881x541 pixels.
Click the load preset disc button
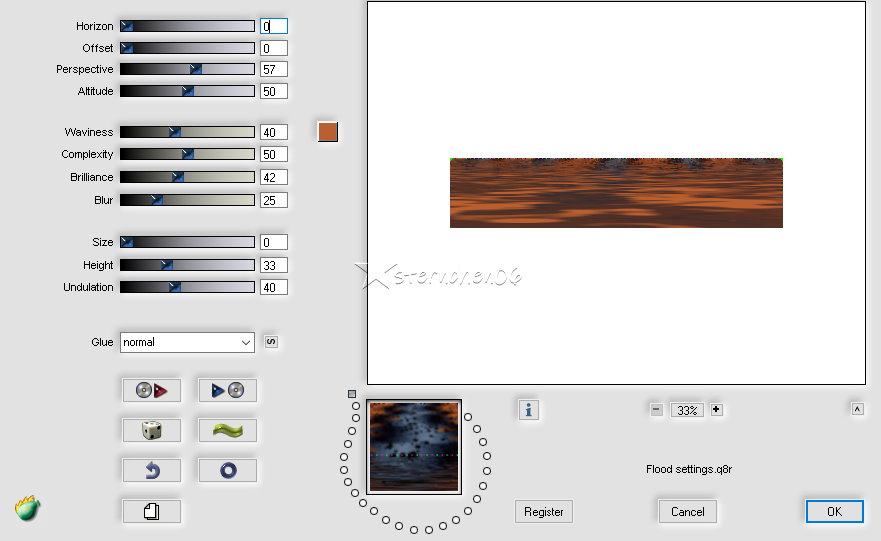[152, 390]
